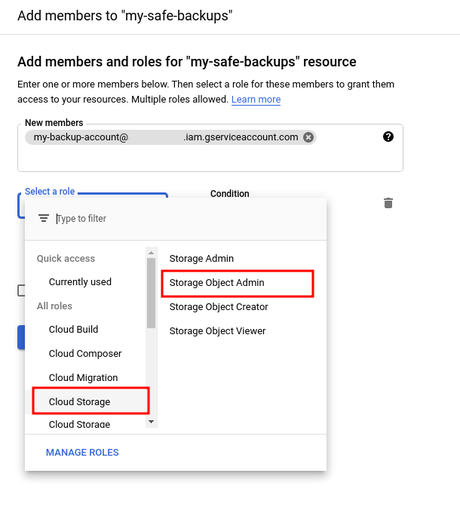460x507 pixels.
Task: Select the highlighted Cloud Storage category
Action: coord(91,401)
